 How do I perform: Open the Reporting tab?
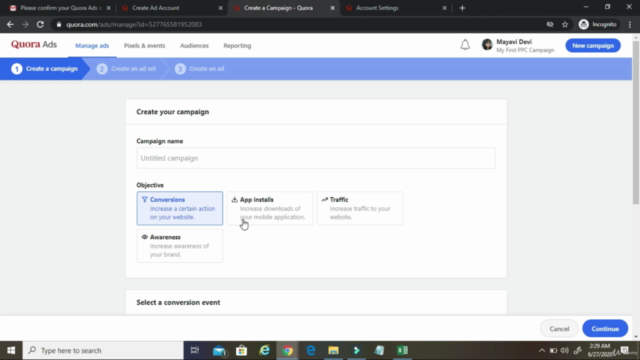[x=237, y=46]
